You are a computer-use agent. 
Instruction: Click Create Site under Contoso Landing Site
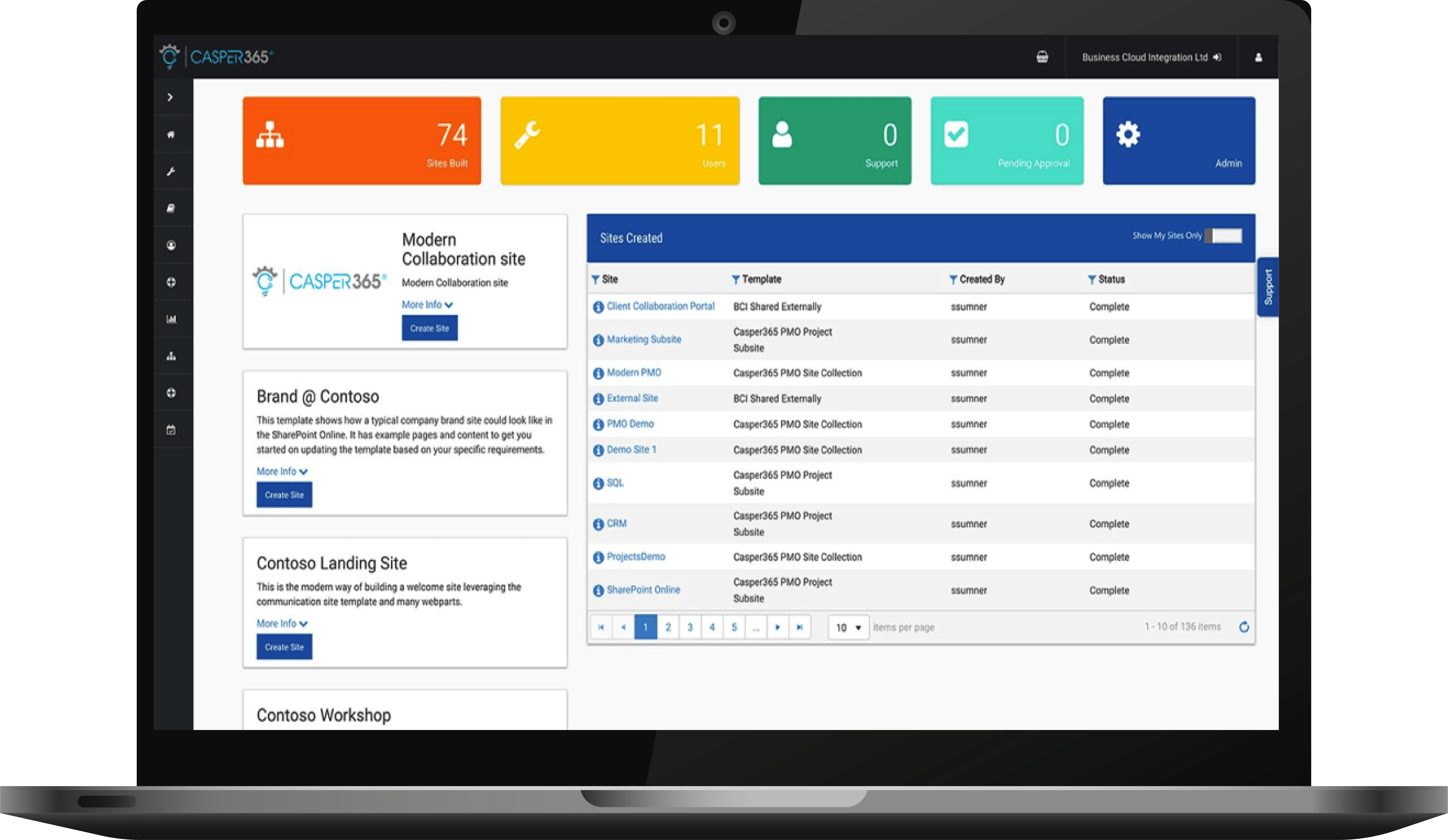click(284, 647)
